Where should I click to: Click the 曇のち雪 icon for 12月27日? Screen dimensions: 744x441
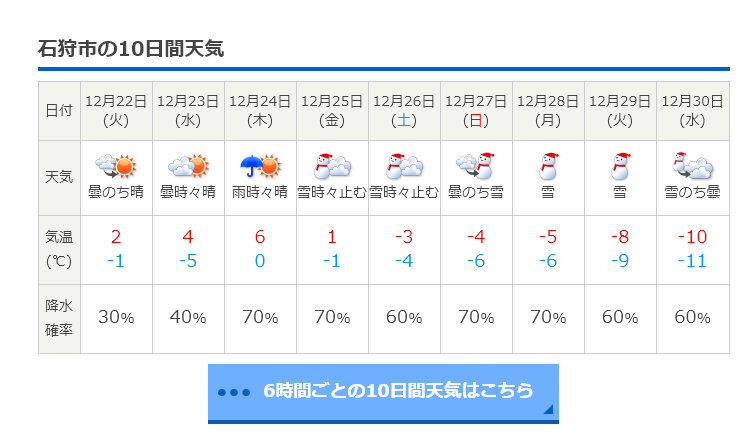pyautogui.click(x=476, y=166)
